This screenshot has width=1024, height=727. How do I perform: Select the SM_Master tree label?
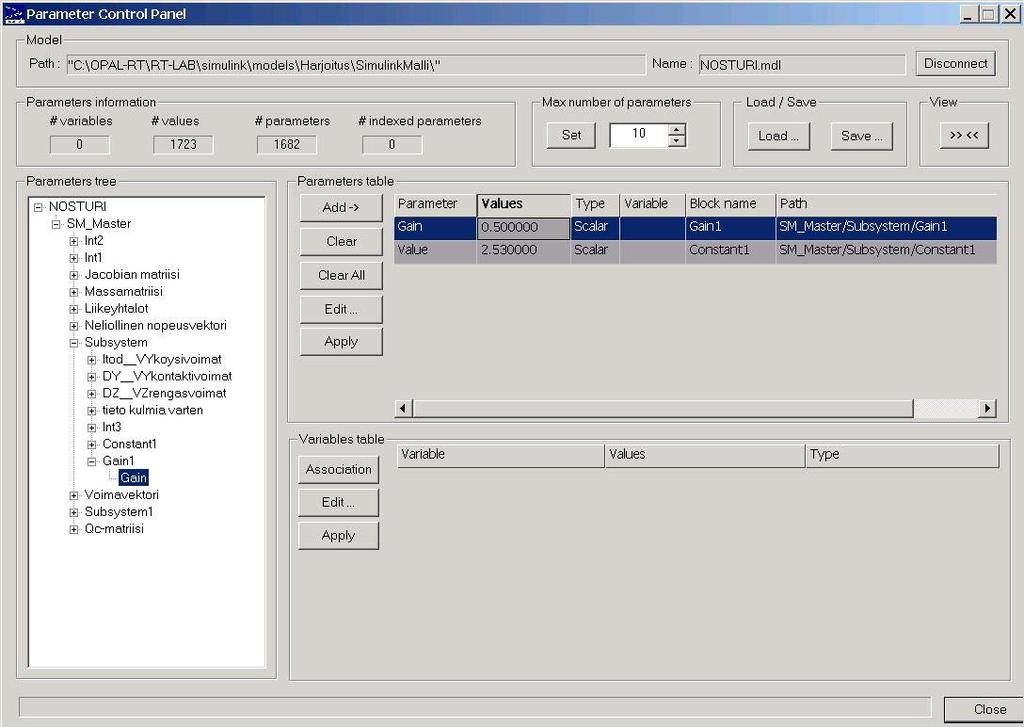click(x=99, y=223)
